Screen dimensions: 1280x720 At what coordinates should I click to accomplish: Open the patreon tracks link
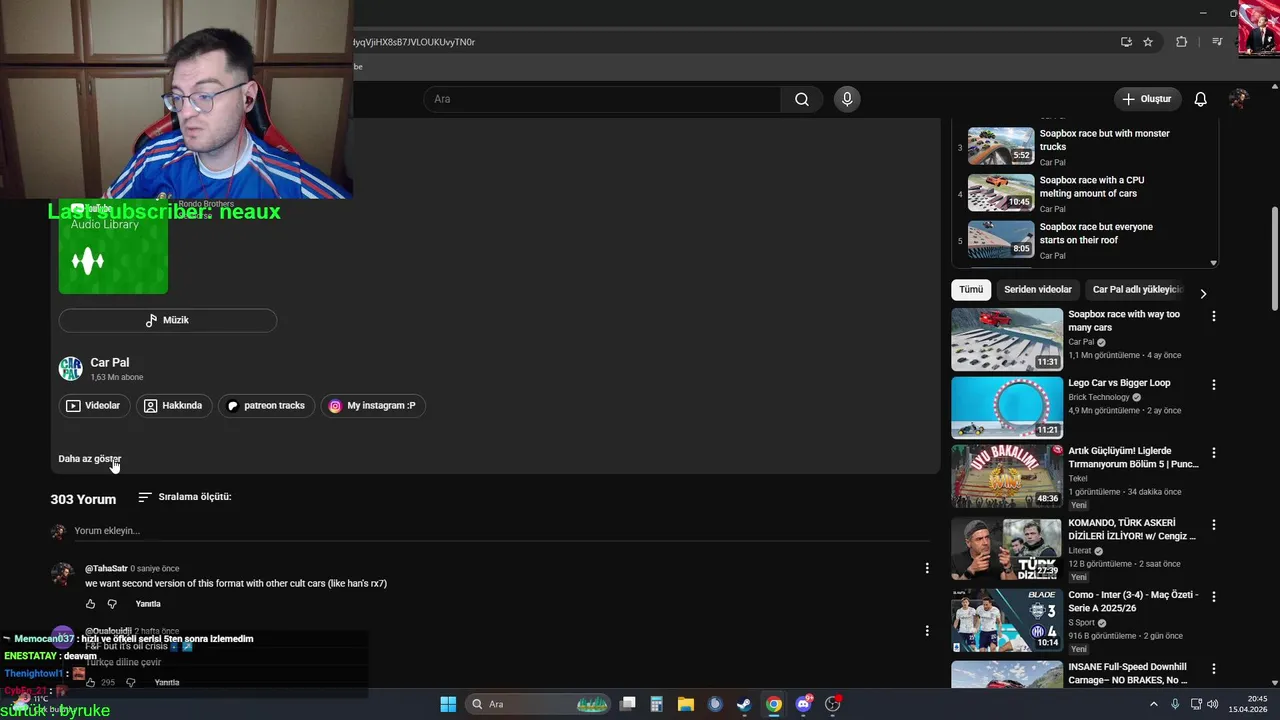266,406
